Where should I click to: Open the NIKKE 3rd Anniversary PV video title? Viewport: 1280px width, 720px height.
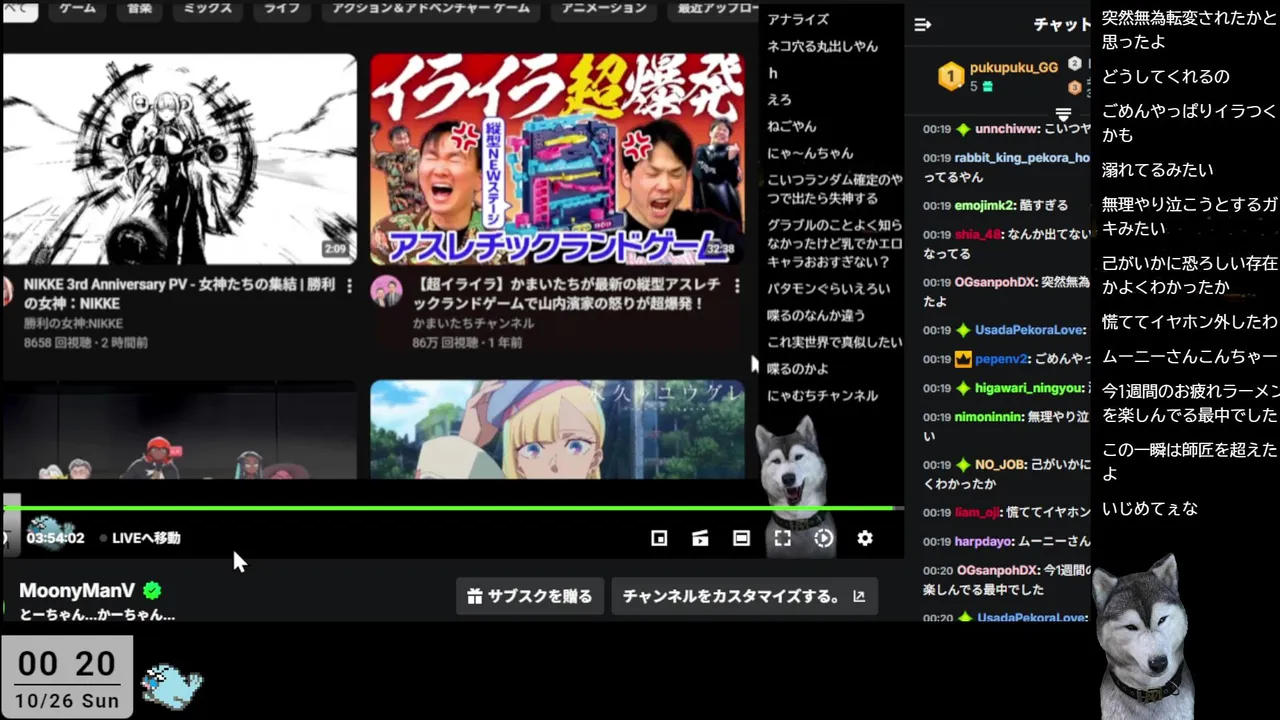click(181, 294)
